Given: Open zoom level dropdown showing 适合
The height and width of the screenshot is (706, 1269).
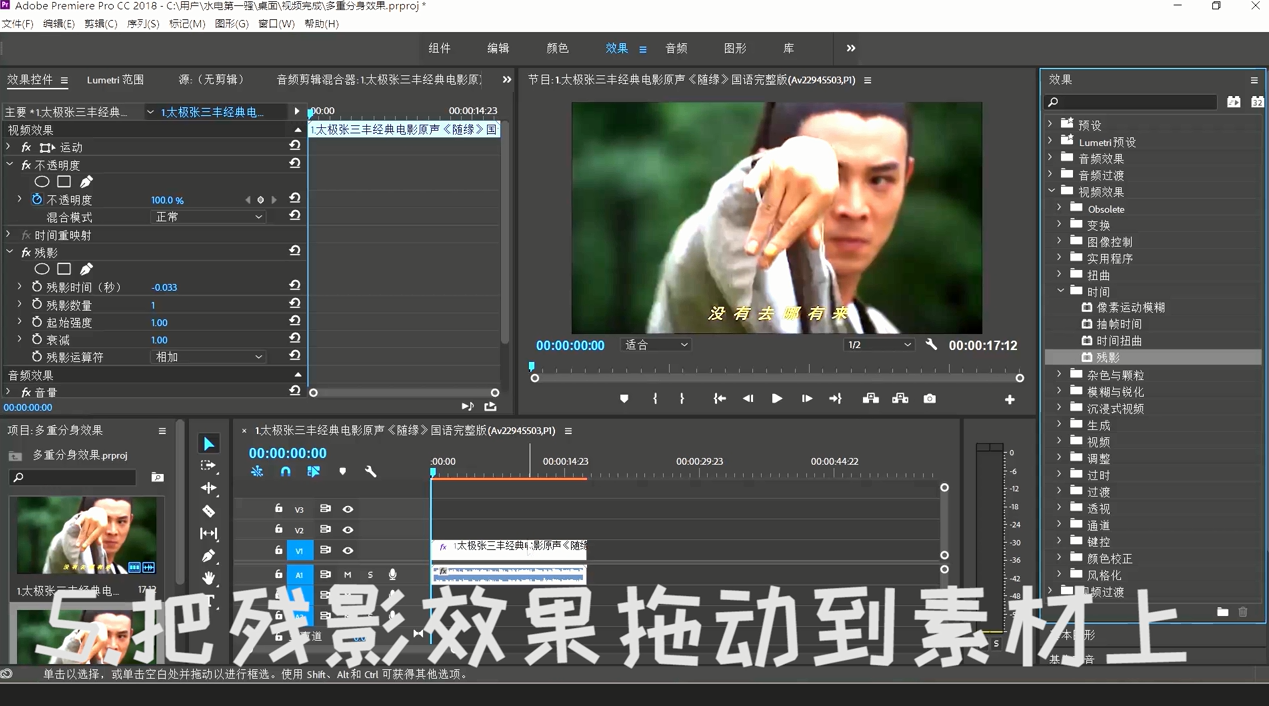Looking at the screenshot, I should click(x=656, y=345).
